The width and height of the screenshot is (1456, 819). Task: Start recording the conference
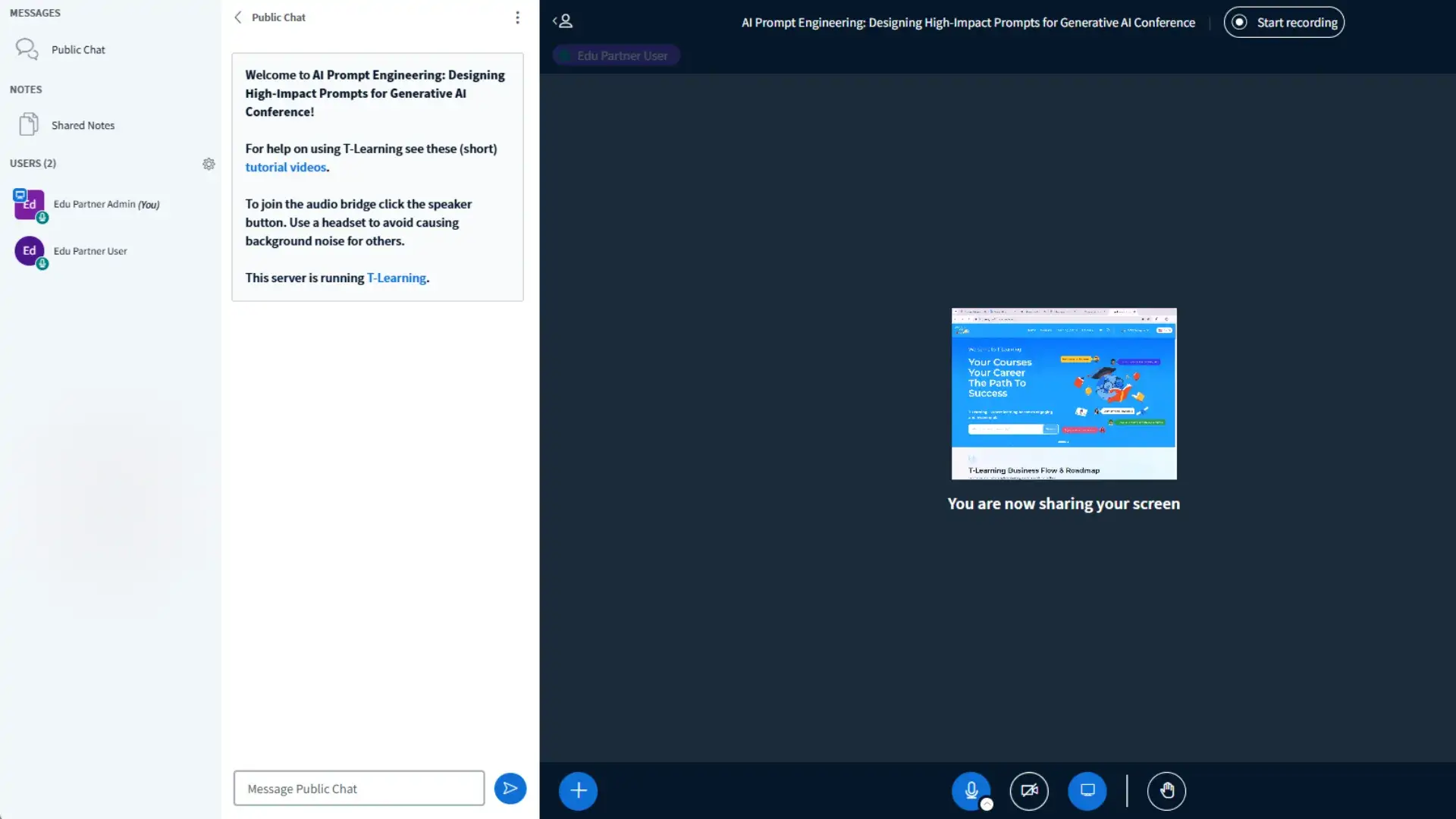[x=1284, y=22]
